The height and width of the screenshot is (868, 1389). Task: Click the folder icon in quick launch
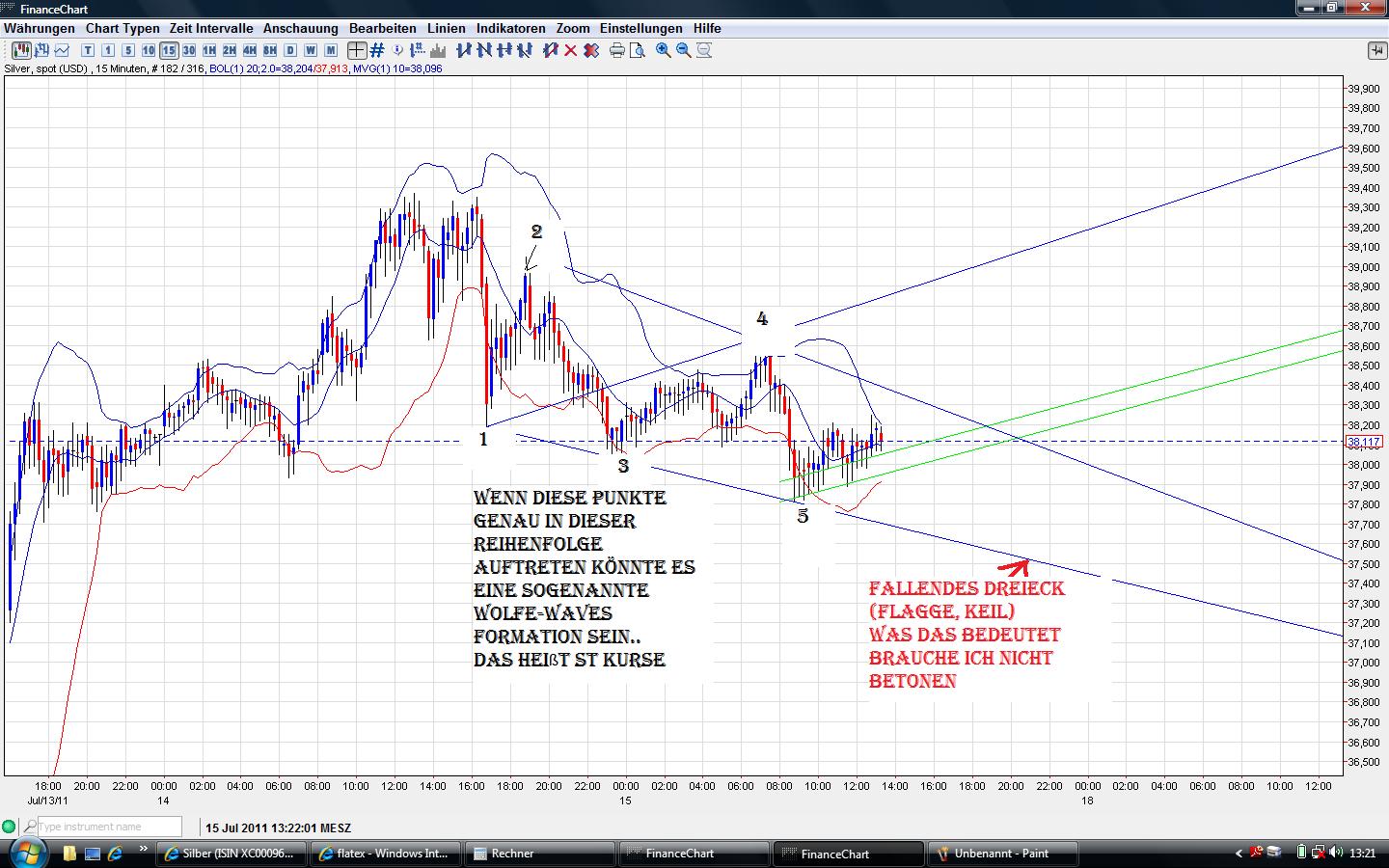pyautogui.click(x=69, y=853)
